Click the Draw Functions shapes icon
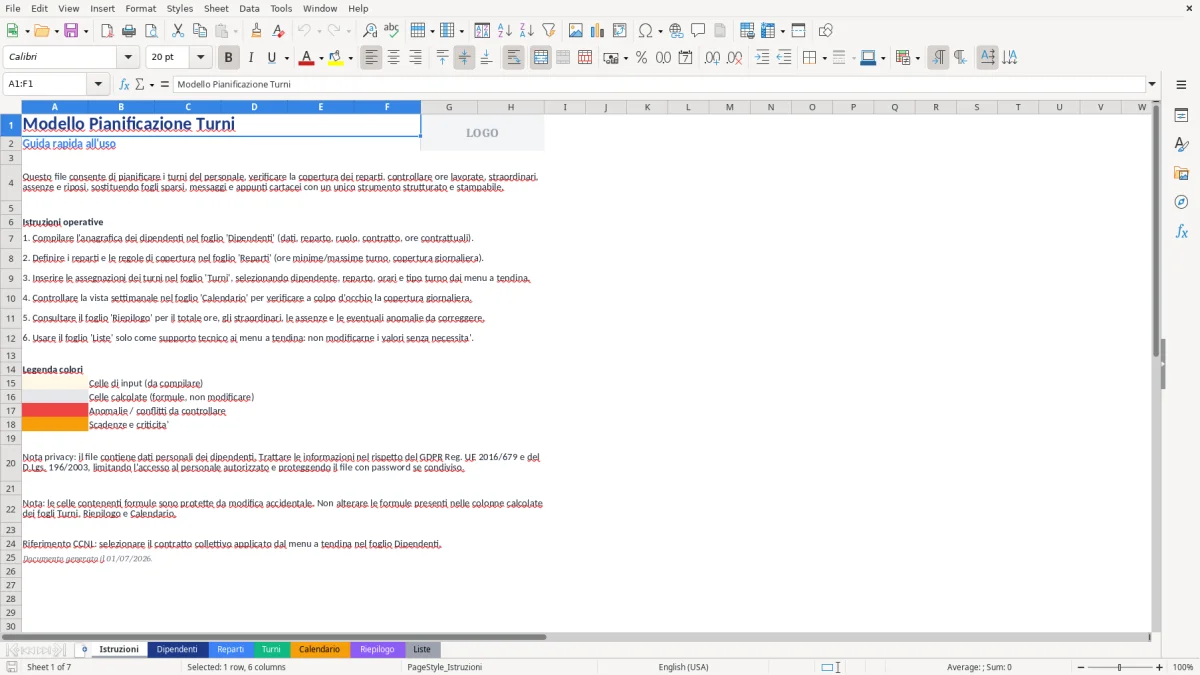This screenshot has width=1200, height=675. 826,31
